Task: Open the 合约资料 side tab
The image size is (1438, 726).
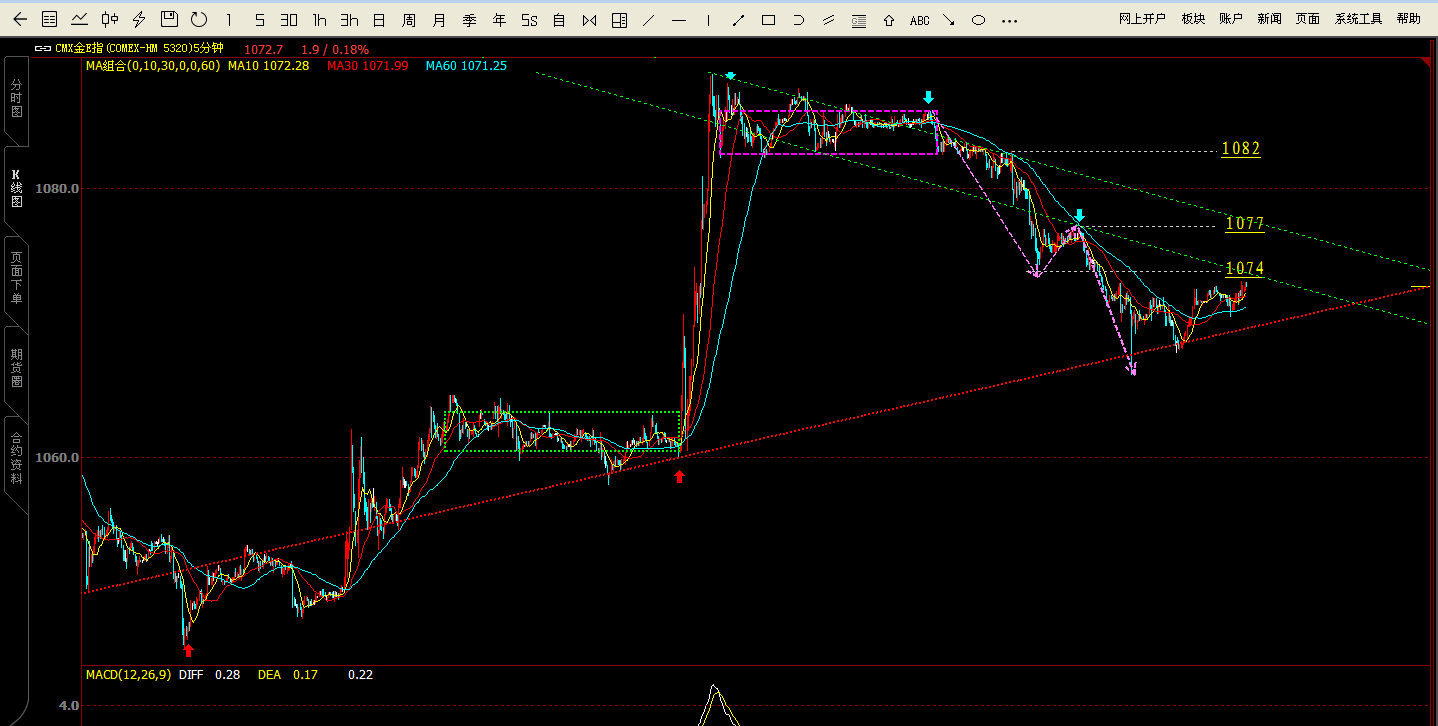Action: 16,458
